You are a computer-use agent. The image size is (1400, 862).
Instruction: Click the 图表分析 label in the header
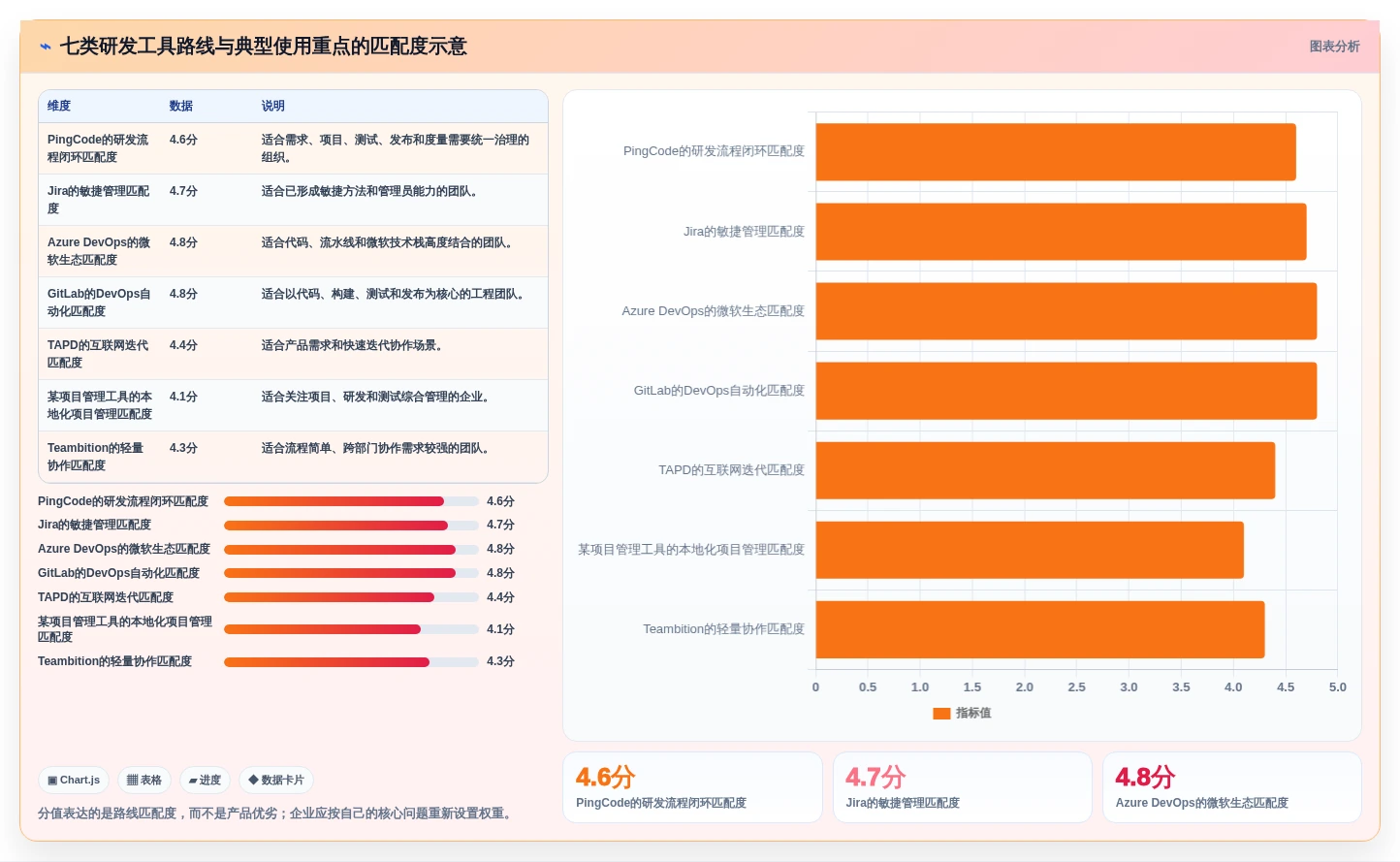[1334, 47]
